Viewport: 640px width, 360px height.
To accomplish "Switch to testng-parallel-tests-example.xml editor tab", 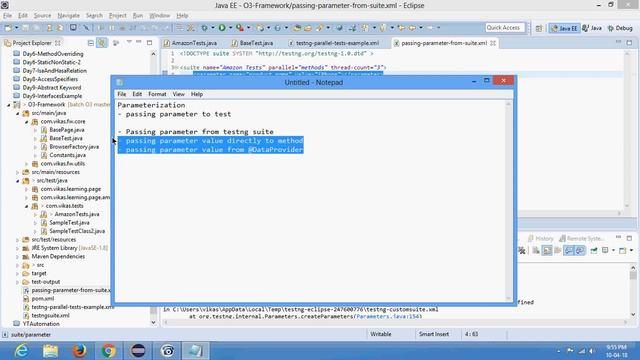I will tap(333, 43).
